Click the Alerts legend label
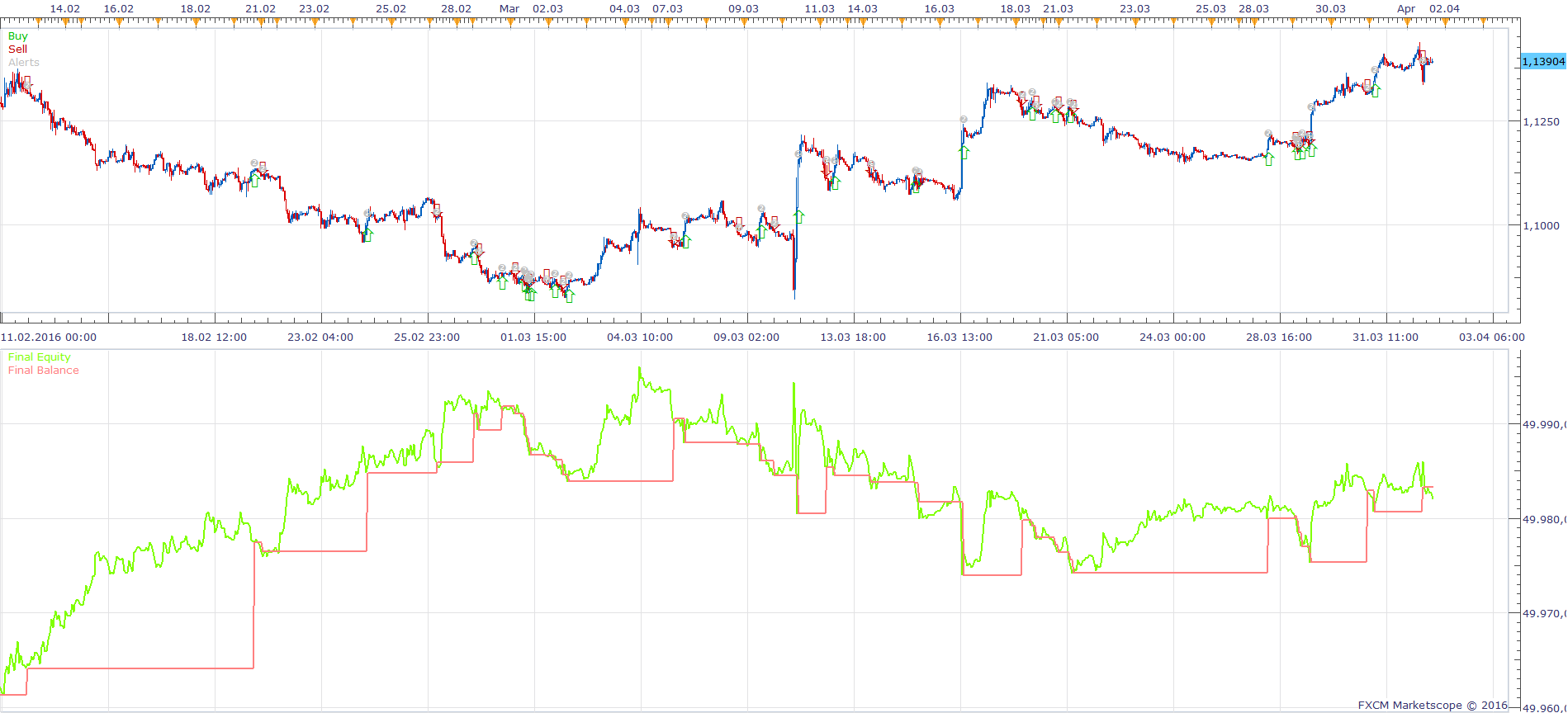The width and height of the screenshot is (1568, 713). [24, 63]
